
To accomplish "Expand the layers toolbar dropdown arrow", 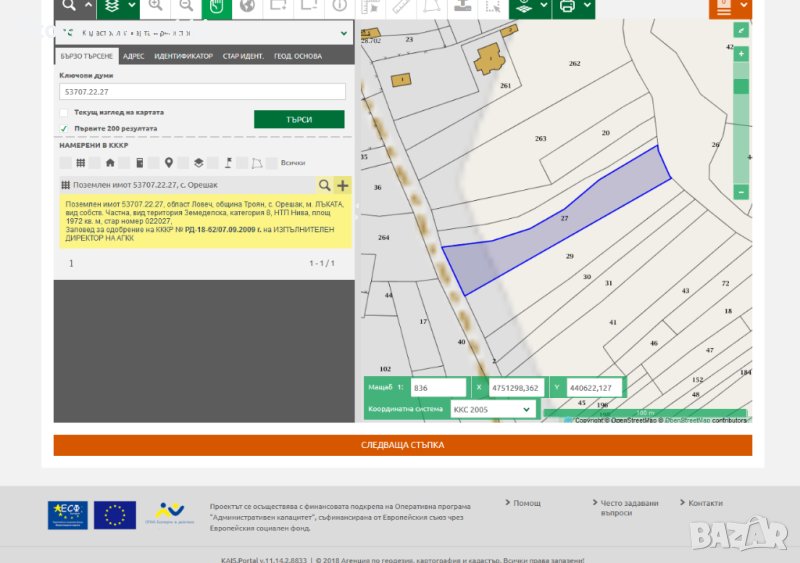I will [132, 6].
